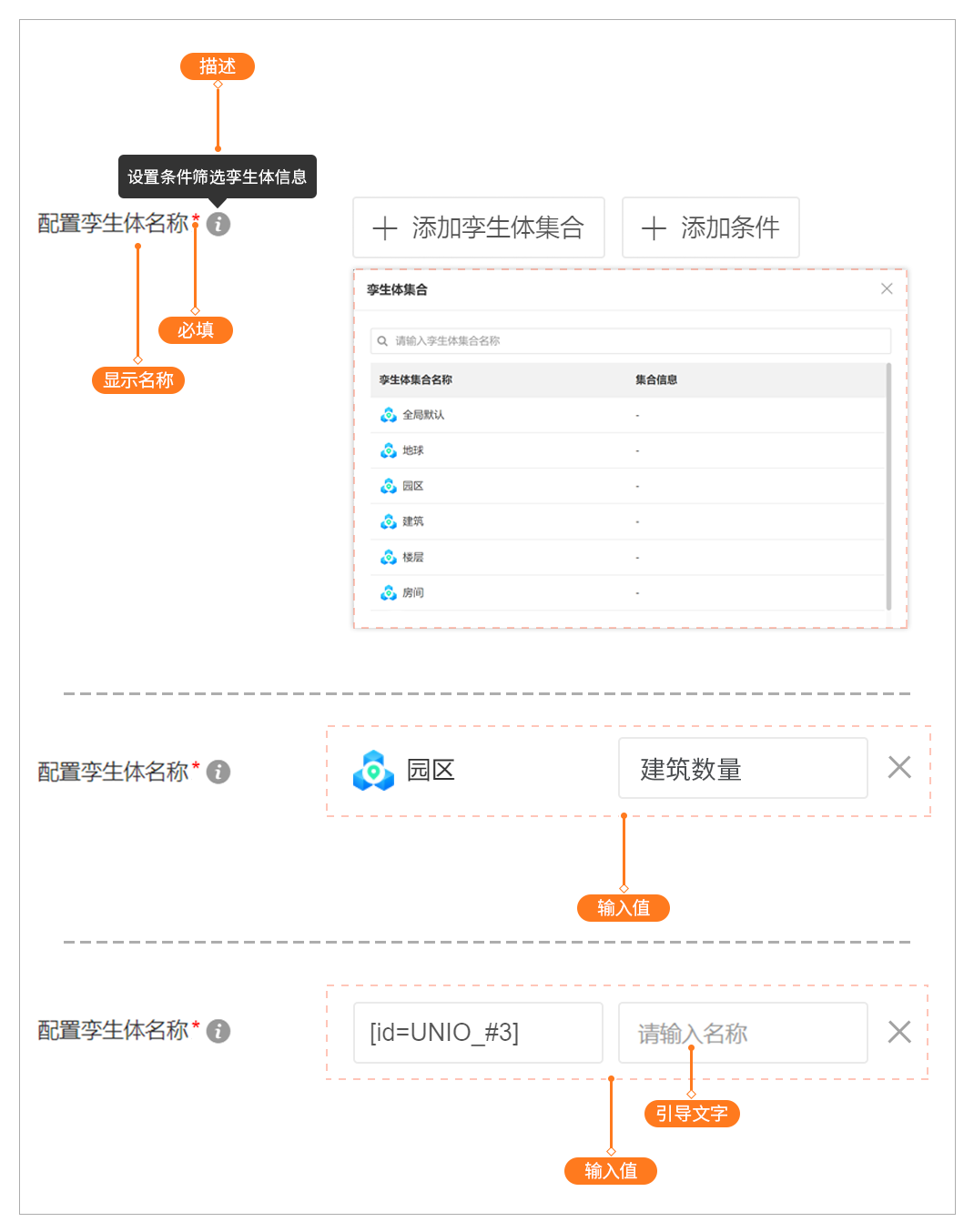Focus the 请输入孪生体集合名称 search field

(637, 341)
